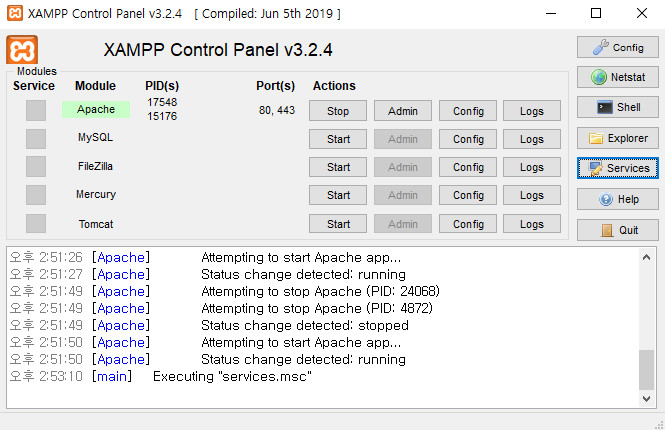Toggle the MySQL service install checkbox
The height and width of the screenshot is (430, 665).
(x=36, y=139)
